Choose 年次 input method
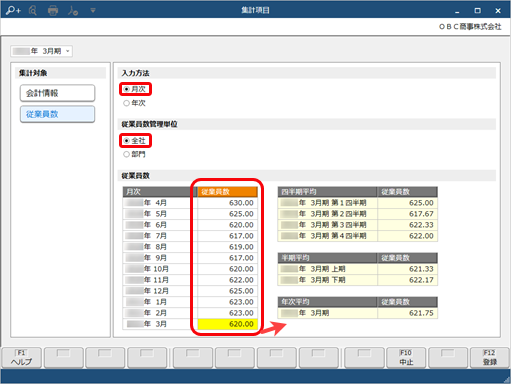This screenshot has width=511, height=384. [135, 103]
